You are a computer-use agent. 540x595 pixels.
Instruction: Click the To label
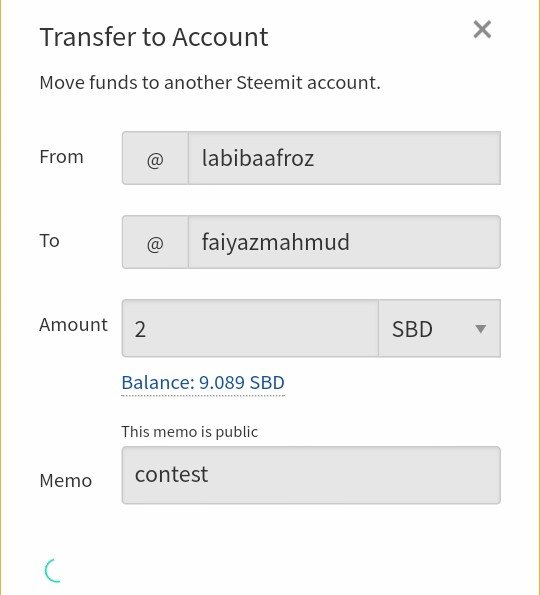[x=49, y=241]
